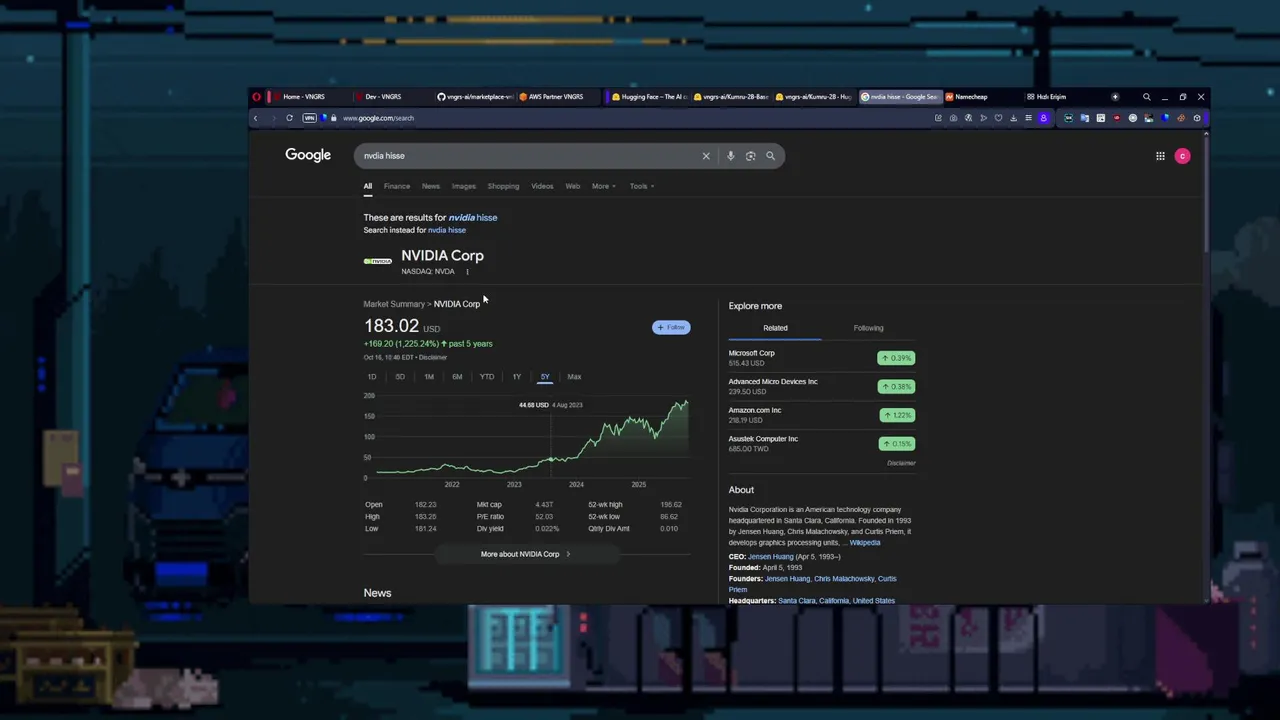This screenshot has height=720, width=1280.
Task: Start voice search with the microphone icon
Action: 730,156
